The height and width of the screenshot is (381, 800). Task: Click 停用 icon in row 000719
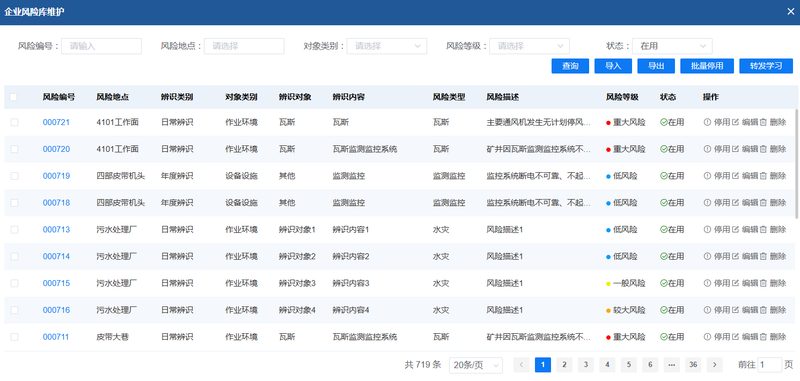pyautogui.click(x=707, y=176)
